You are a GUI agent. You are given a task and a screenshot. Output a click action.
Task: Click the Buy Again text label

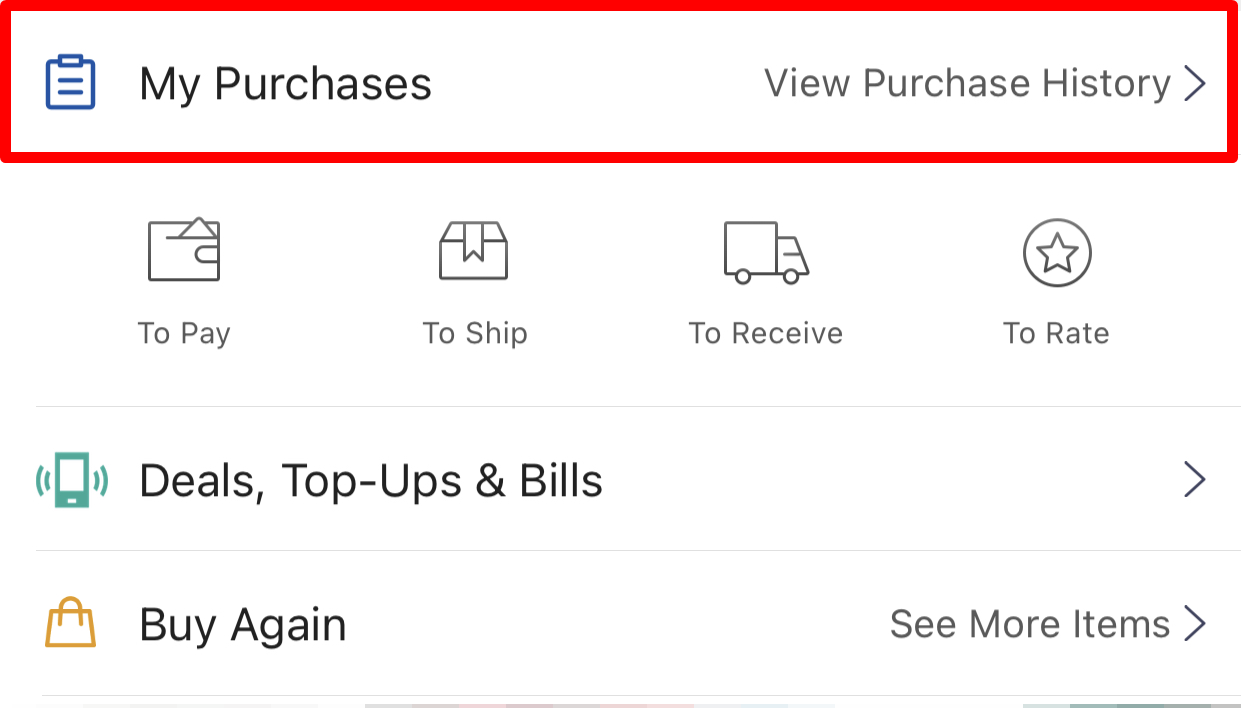243,624
